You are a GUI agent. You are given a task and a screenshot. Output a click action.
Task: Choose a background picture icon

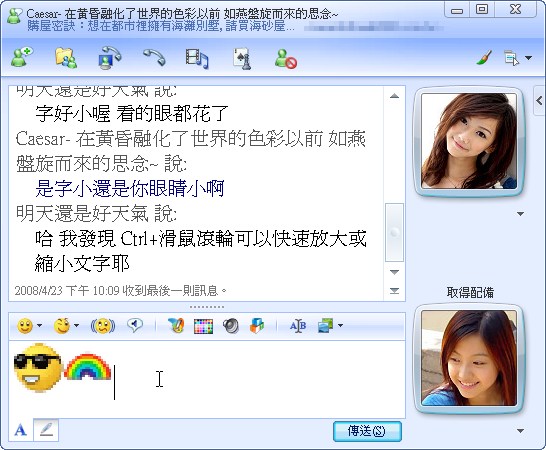click(x=326, y=326)
